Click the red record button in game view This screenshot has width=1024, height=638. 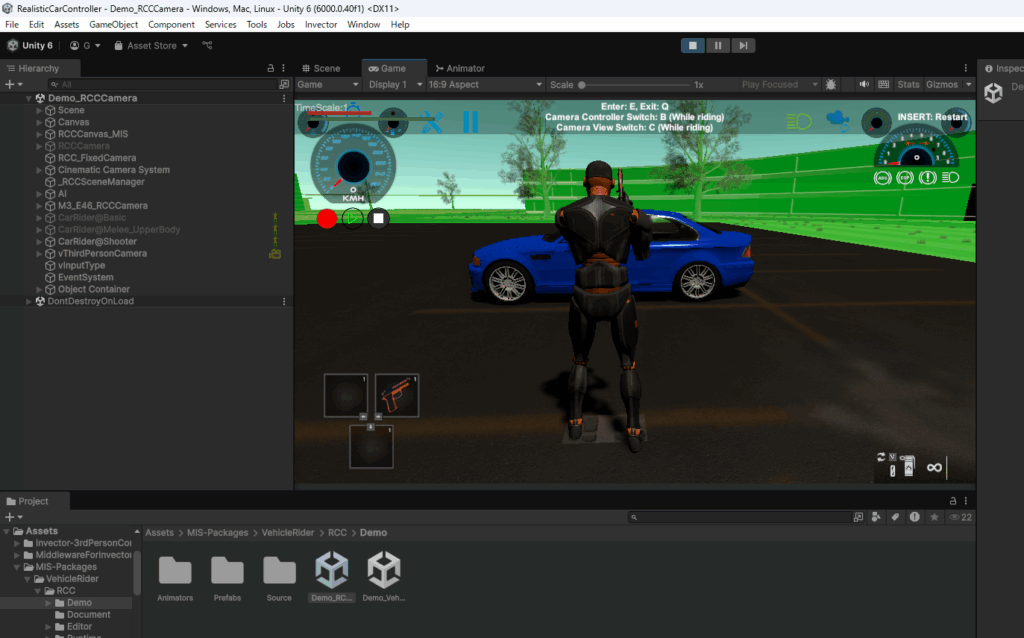coord(327,218)
